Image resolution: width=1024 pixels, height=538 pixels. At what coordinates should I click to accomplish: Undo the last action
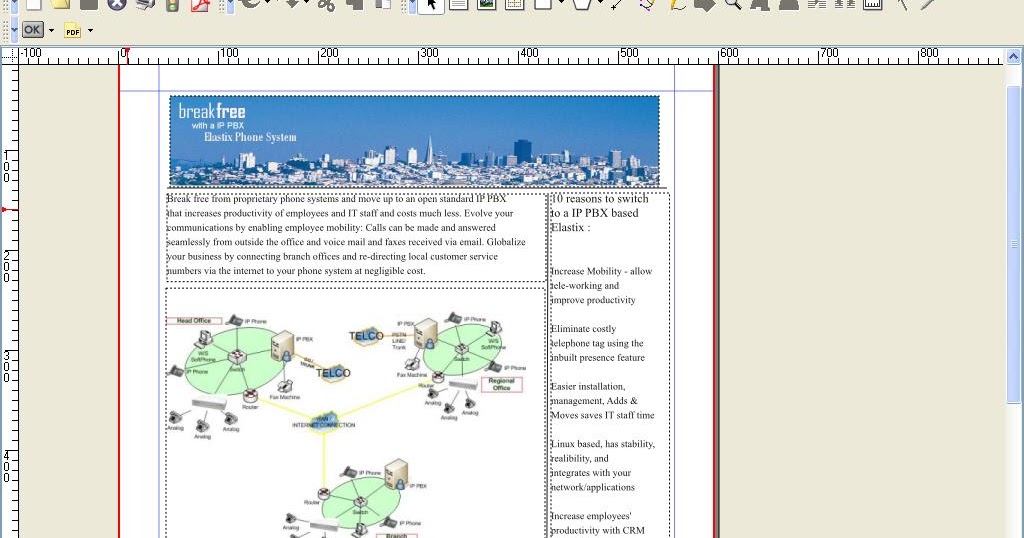pyautogui.click(x=251, y=4)
